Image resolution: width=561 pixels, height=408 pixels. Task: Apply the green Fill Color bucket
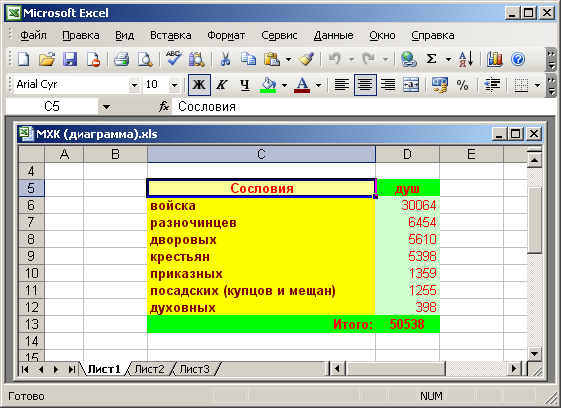268,85
